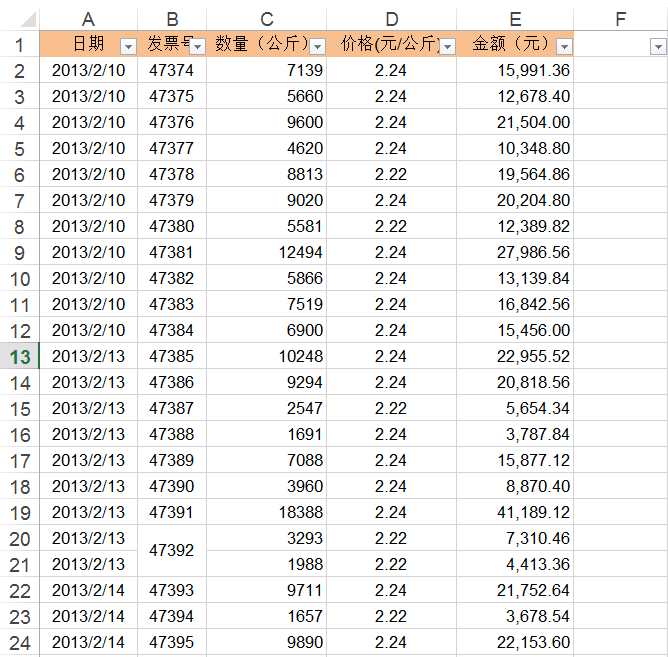
Task: Select amount cell 20,204.80
Action: (515, 200)
